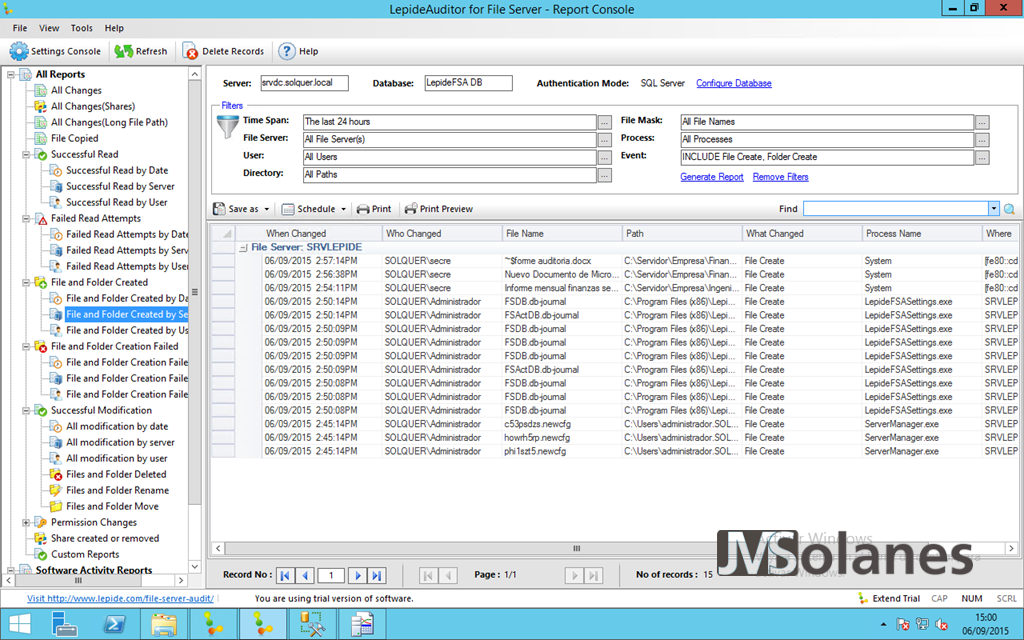The height and width of the screenshot is (640, 1024).
Task: Sort by When Changed column header
Action: coord(308,233)
